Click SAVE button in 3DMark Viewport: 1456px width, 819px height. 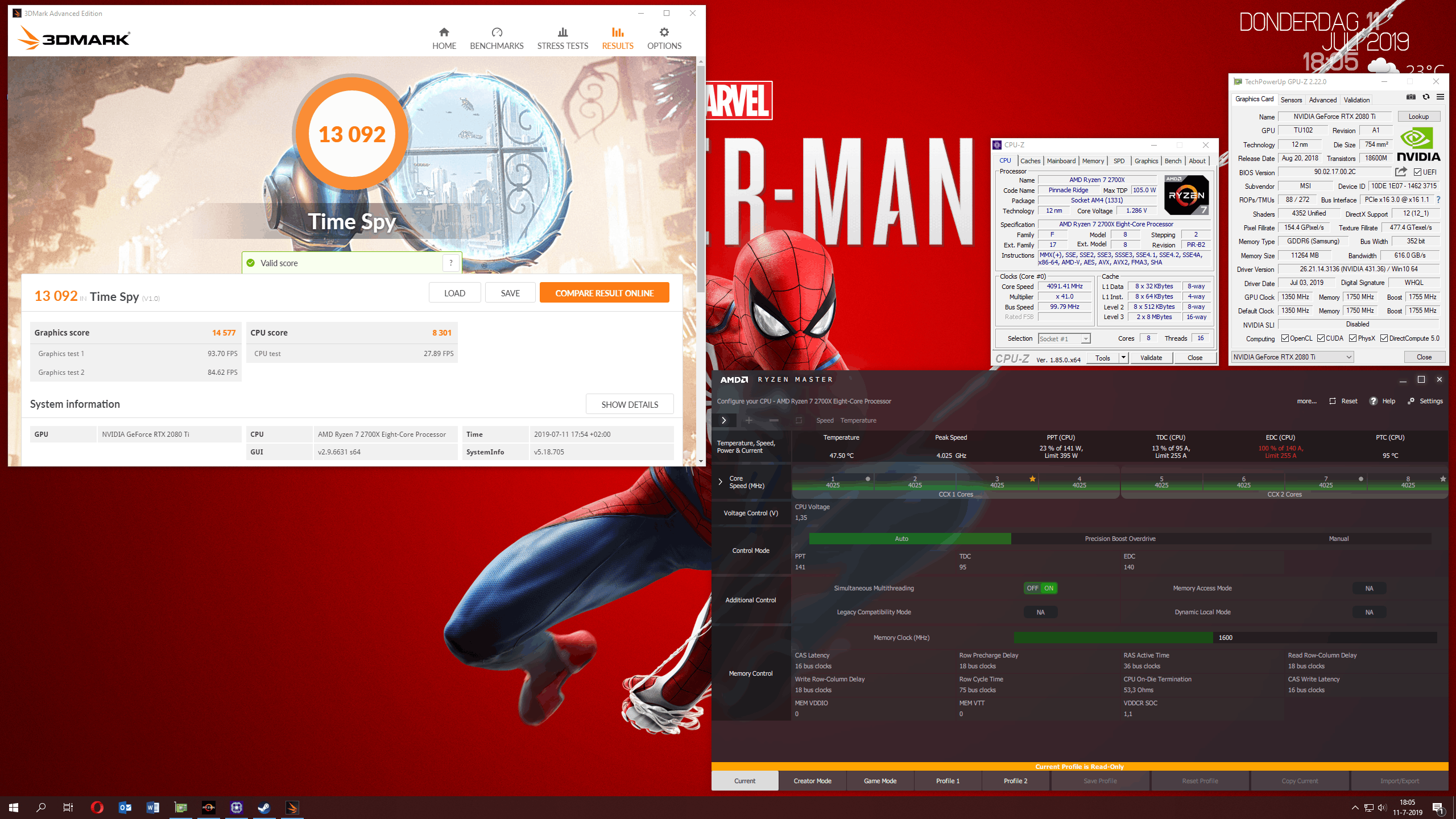pos(510,293)
